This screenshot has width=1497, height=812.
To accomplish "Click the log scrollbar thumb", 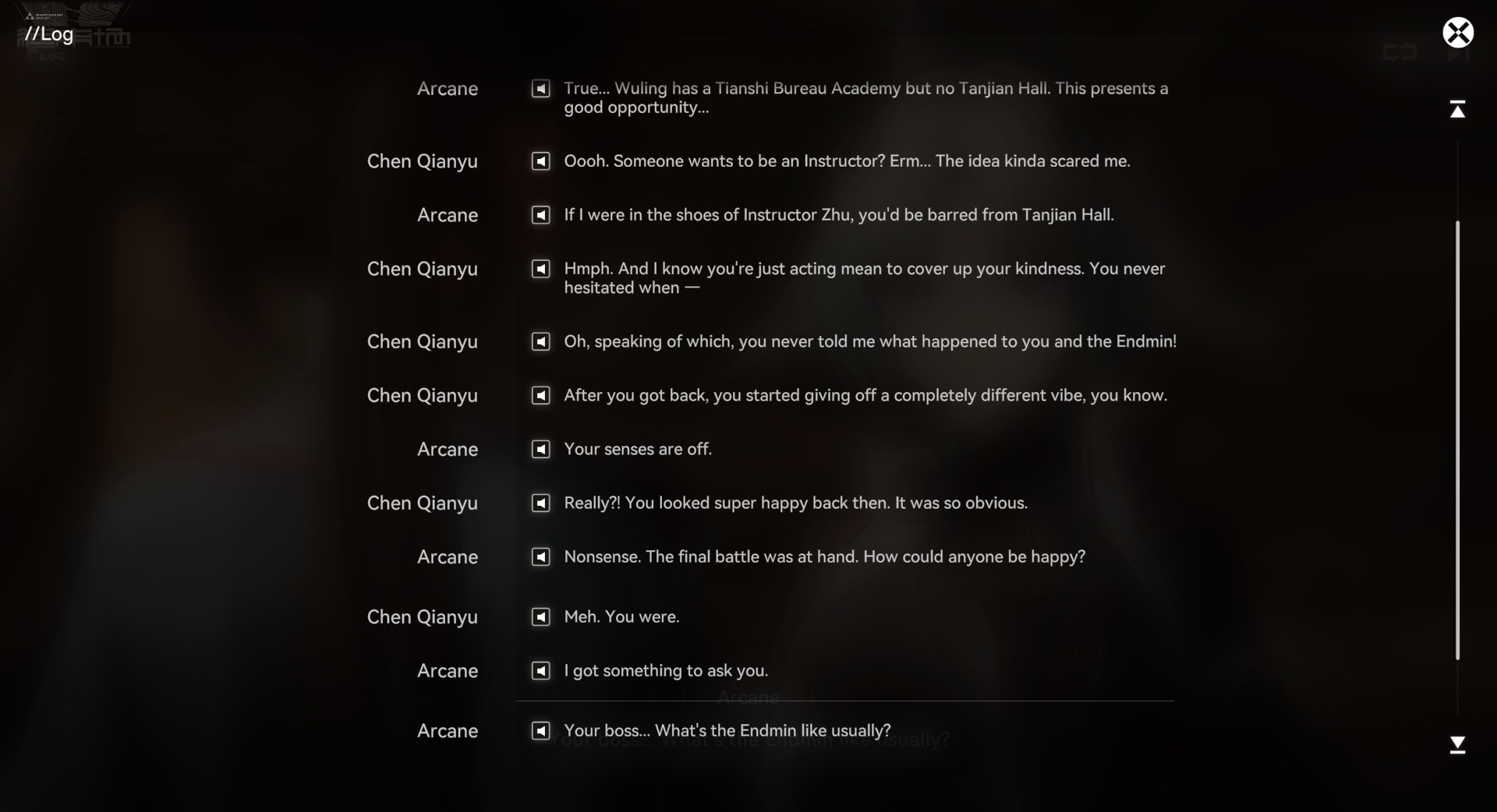I will [1457, 440].
